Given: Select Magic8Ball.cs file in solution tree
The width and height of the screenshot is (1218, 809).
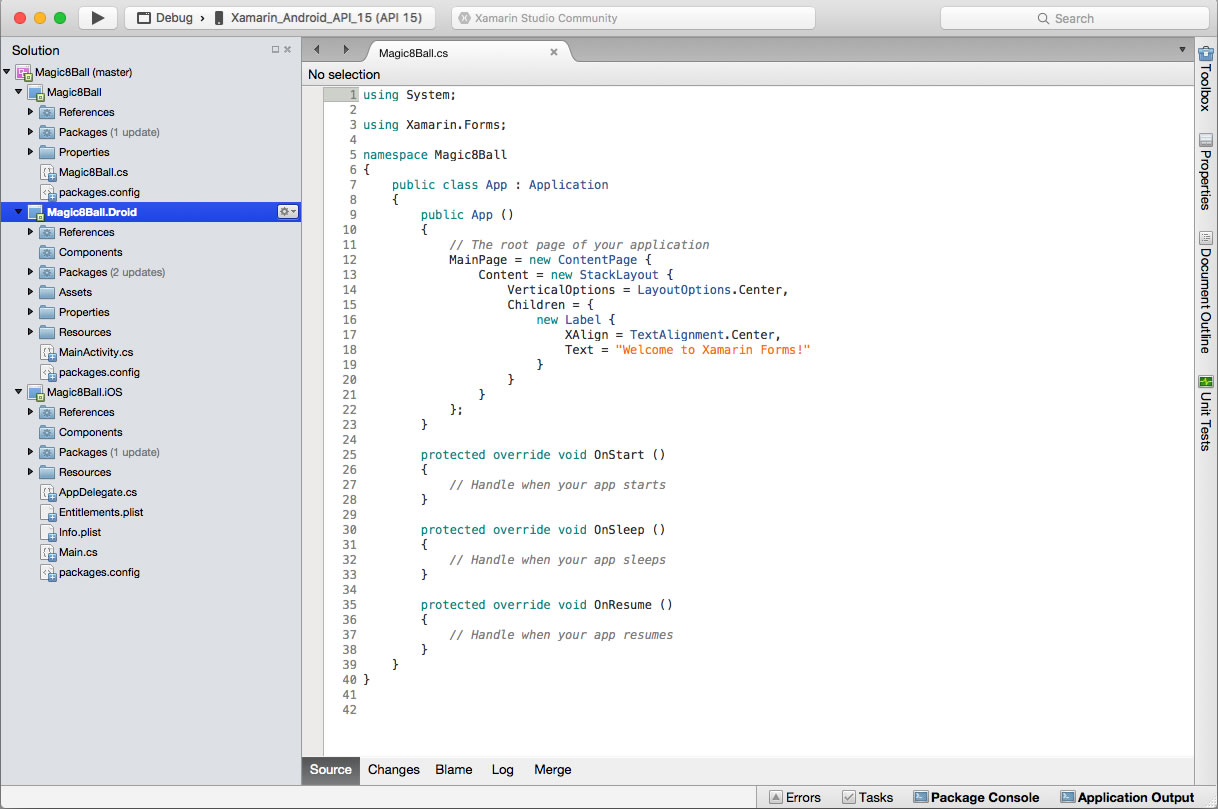Looking at the screenshot, I should click(x=93, y=172).
